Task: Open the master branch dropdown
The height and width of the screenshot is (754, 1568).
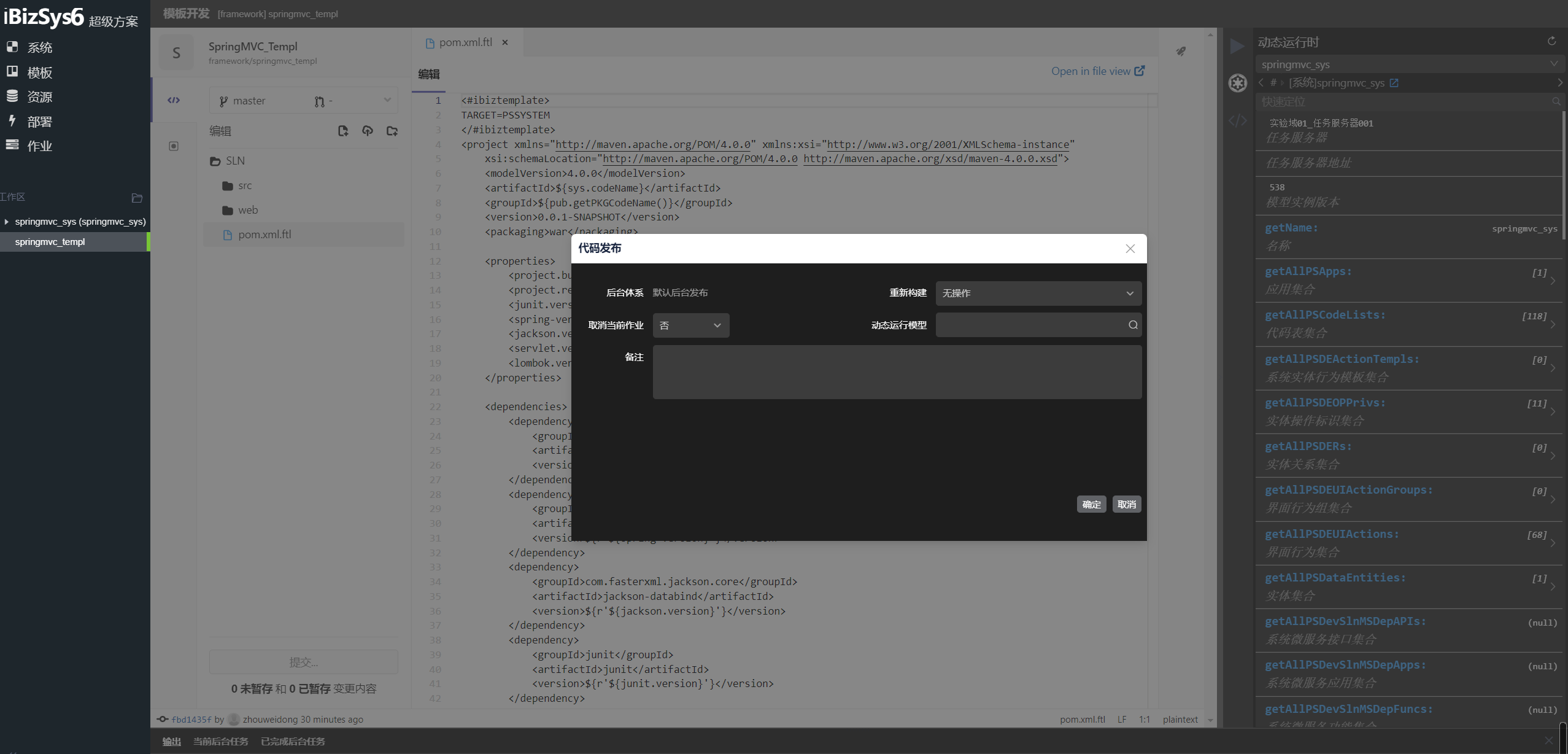Action: 303,101
